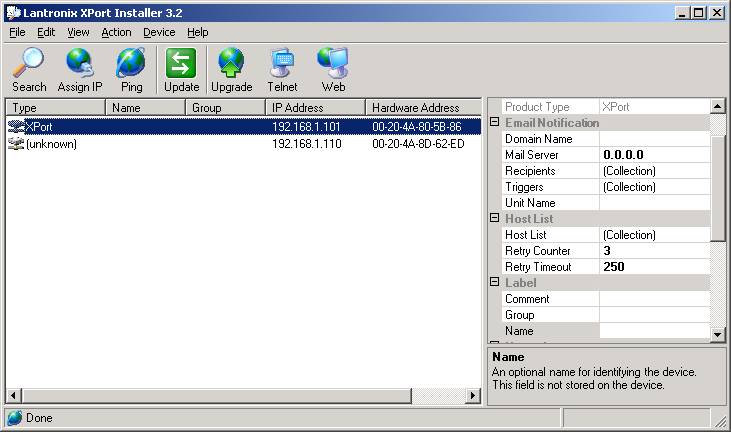731x432 pixels.
Task: Edit the Retry Counter value 3
Action: point(655,251)
